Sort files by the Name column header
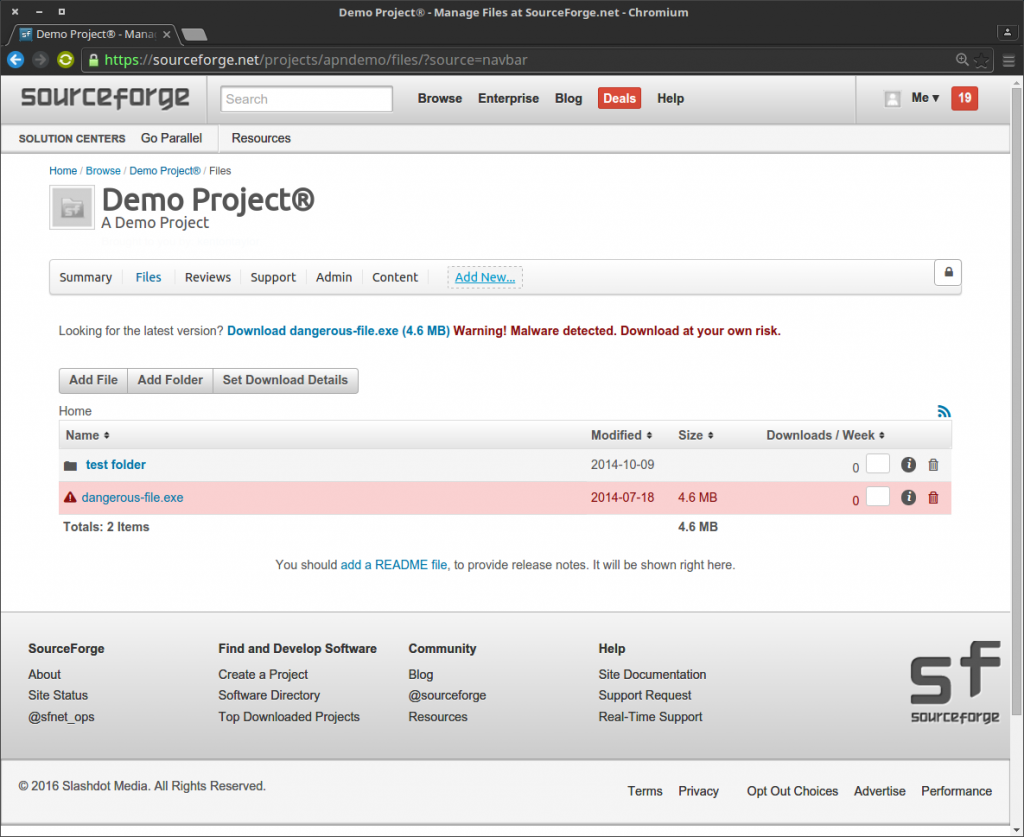1024x837 pixels. pos(87,435)
